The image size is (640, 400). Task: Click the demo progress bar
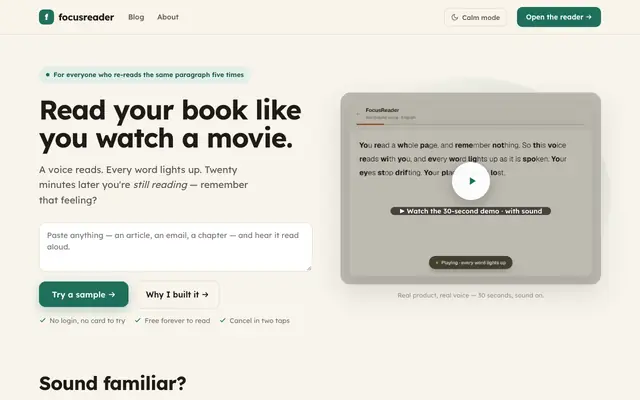pyautogui.click(x=470, y=124)
